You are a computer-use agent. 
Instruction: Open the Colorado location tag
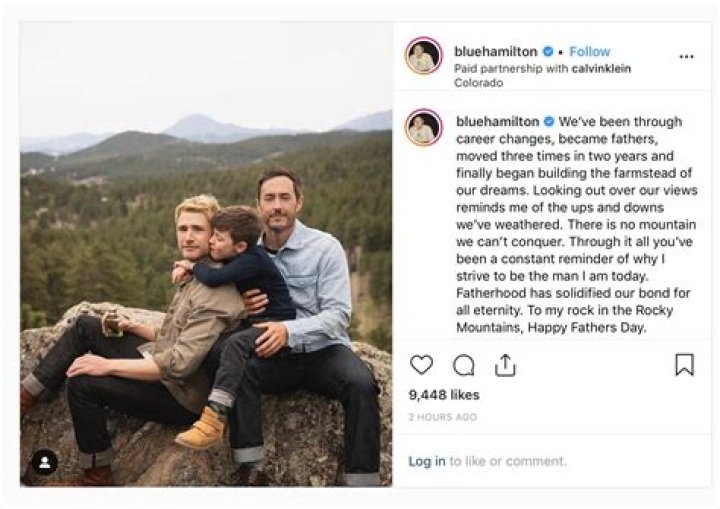[478, 83]
